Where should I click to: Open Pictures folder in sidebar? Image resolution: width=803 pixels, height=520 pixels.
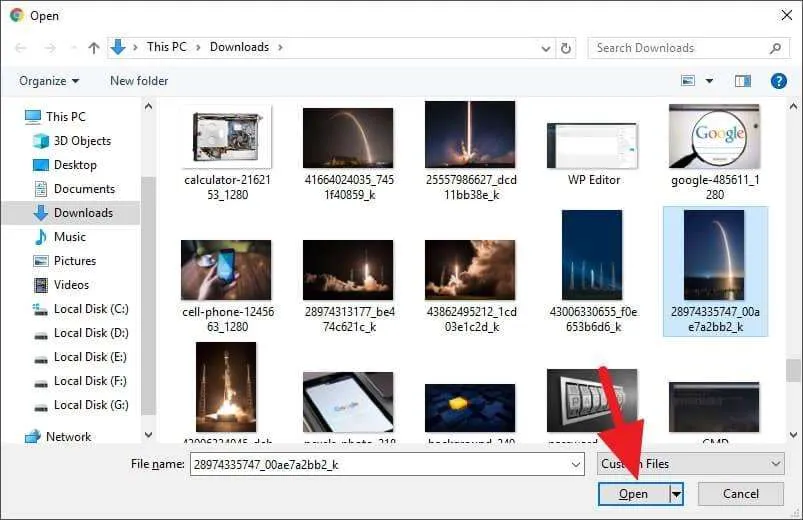[65, 261]
